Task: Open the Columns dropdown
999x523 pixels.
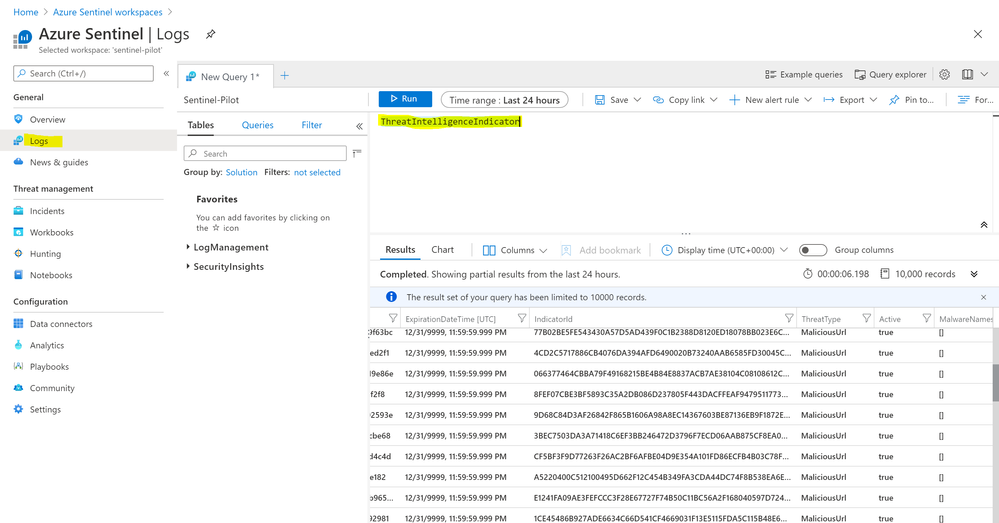Action: 515,250
